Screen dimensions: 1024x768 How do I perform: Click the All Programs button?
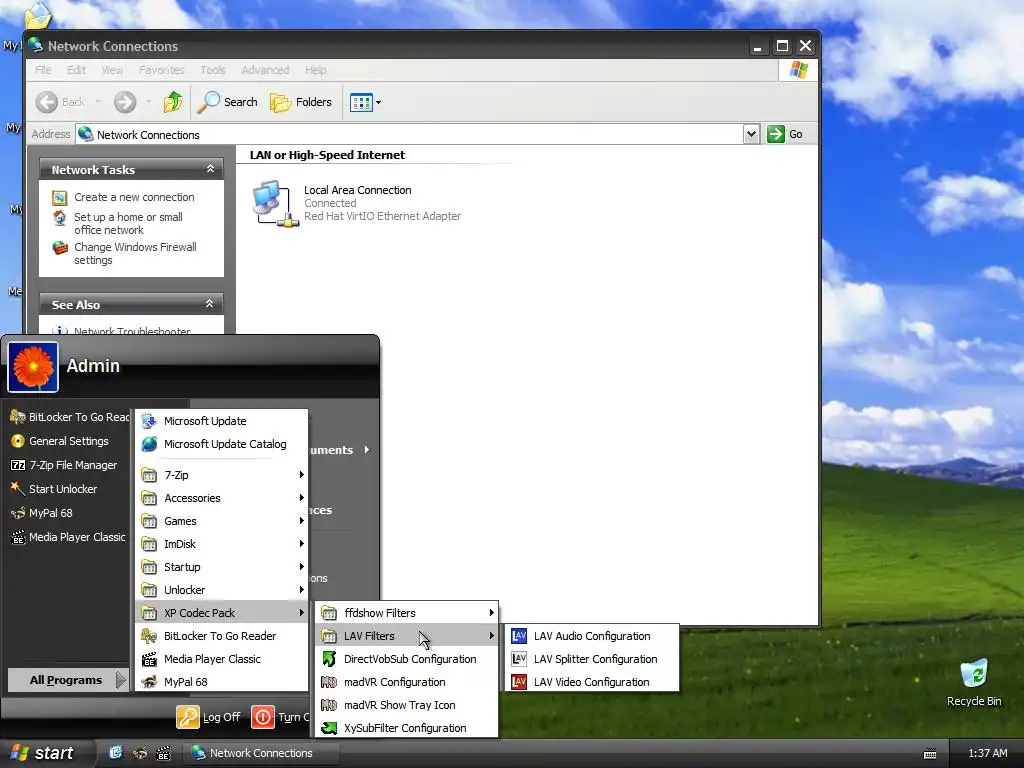point(67,680)
